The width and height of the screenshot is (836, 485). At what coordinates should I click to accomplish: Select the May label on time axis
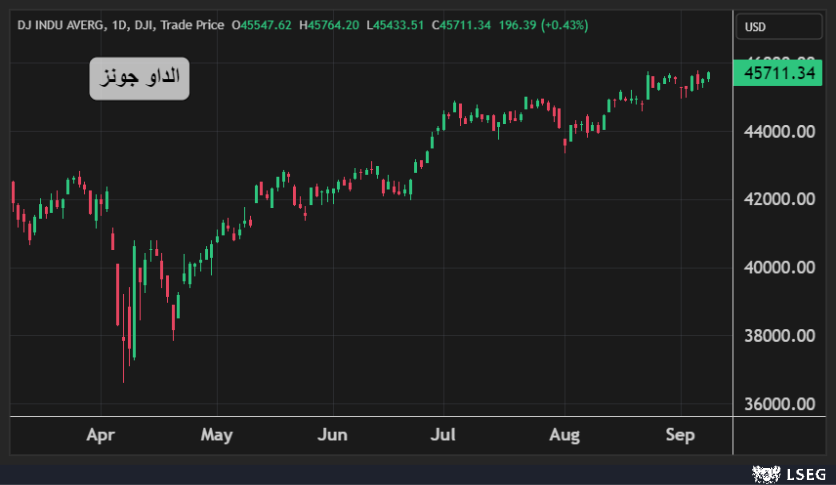click(x=217, y=435)
